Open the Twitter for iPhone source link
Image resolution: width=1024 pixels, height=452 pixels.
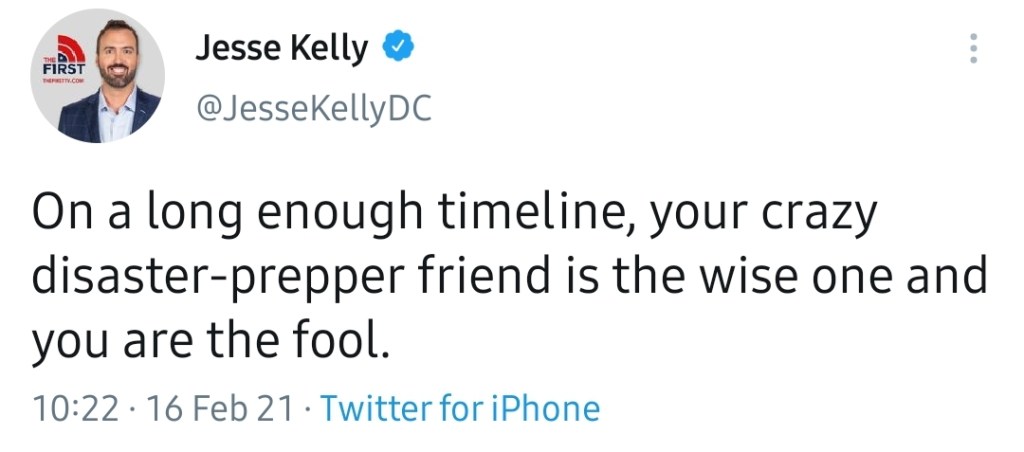tap(461, 408)
